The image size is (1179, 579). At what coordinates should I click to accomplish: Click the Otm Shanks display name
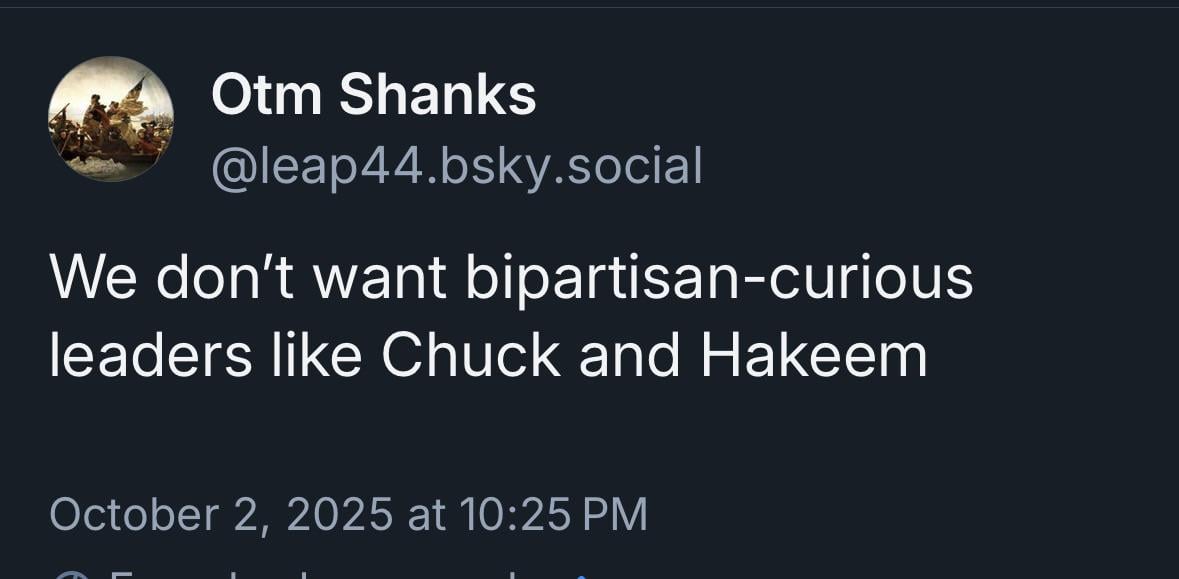(373, 96)
